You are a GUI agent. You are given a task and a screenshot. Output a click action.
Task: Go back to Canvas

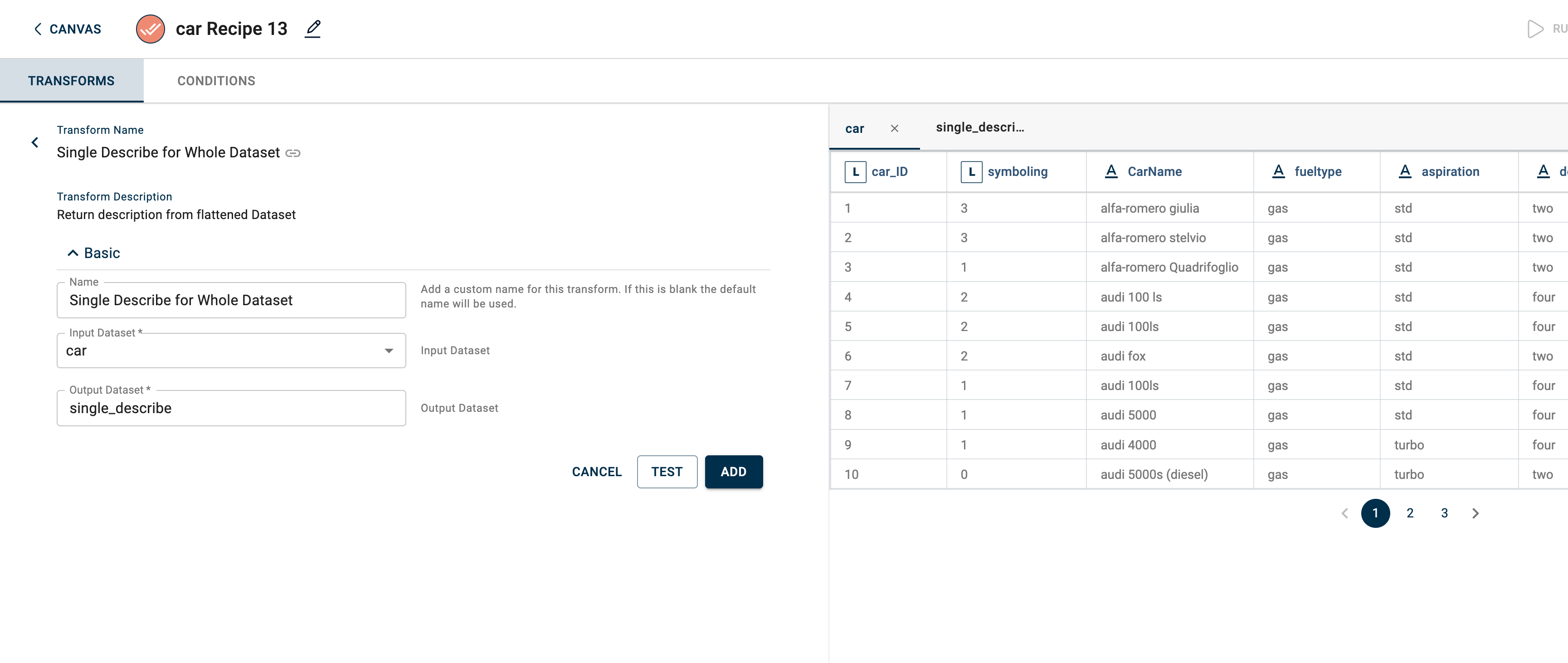click(x=67, y=29)
